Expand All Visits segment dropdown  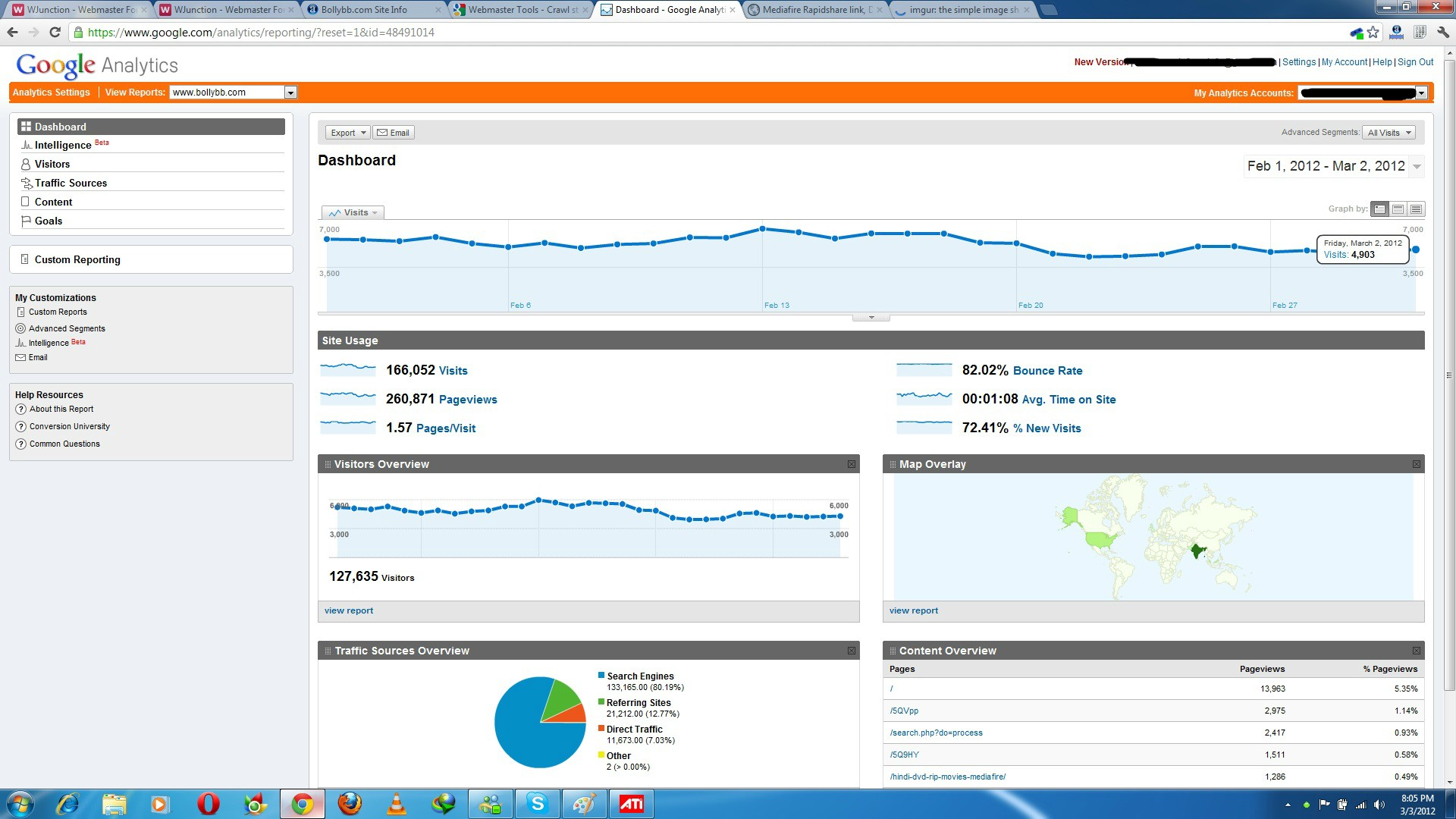click(1389, 133)
